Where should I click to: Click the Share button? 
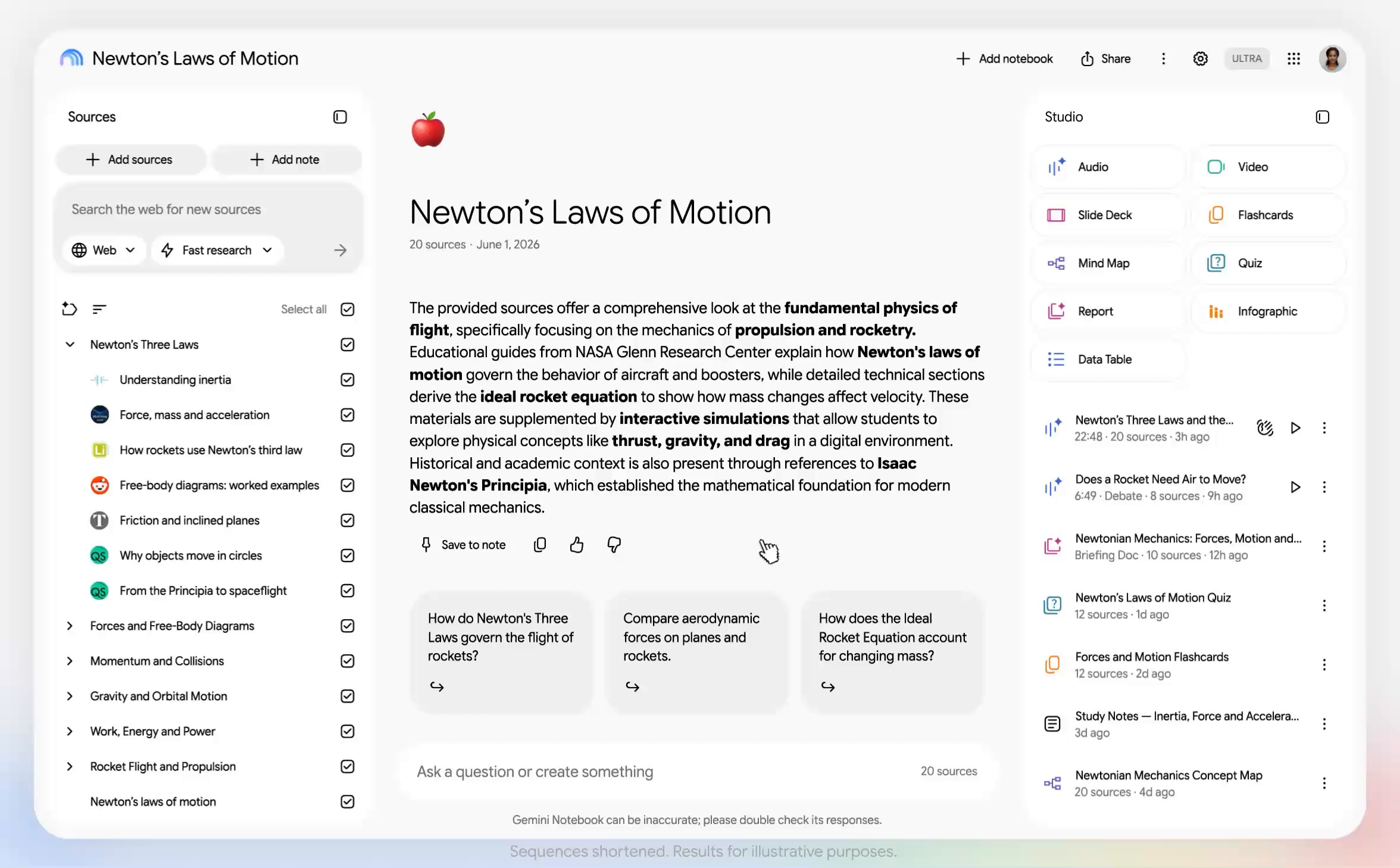pyautogui.click(x=1105, y=59)
